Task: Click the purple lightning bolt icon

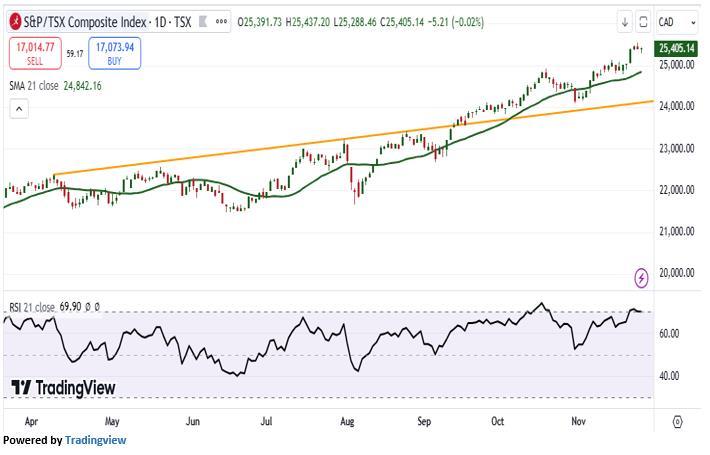Action: pos(642,276)
